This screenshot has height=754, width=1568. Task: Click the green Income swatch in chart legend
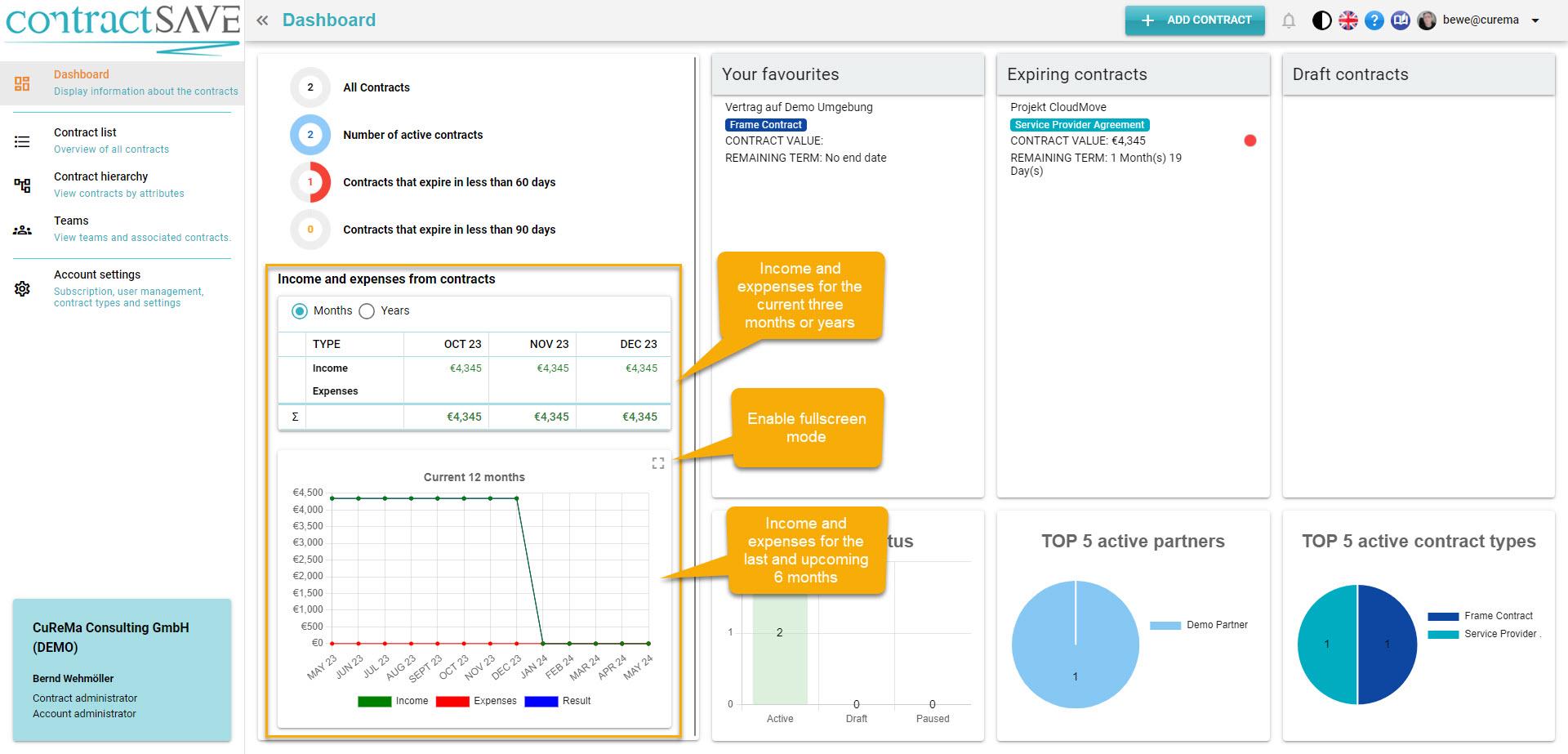click(374, 701)
